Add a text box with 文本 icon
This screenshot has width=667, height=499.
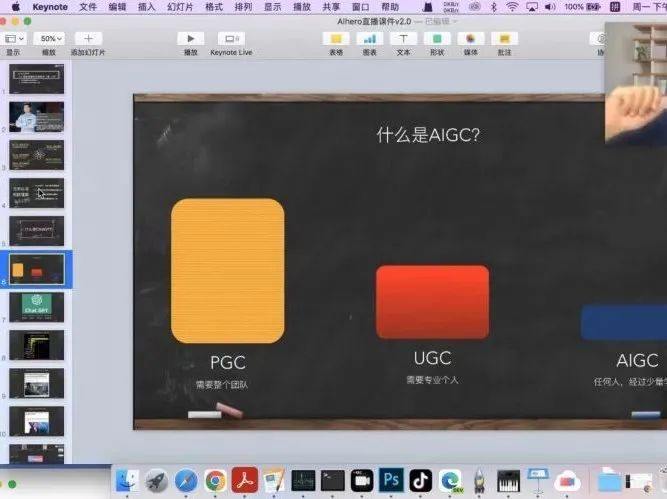pos(403,39)
